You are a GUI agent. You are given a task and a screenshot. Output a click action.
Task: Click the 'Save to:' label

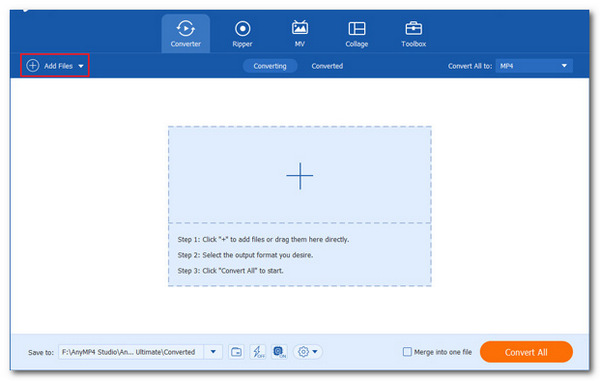click(41, 352)
